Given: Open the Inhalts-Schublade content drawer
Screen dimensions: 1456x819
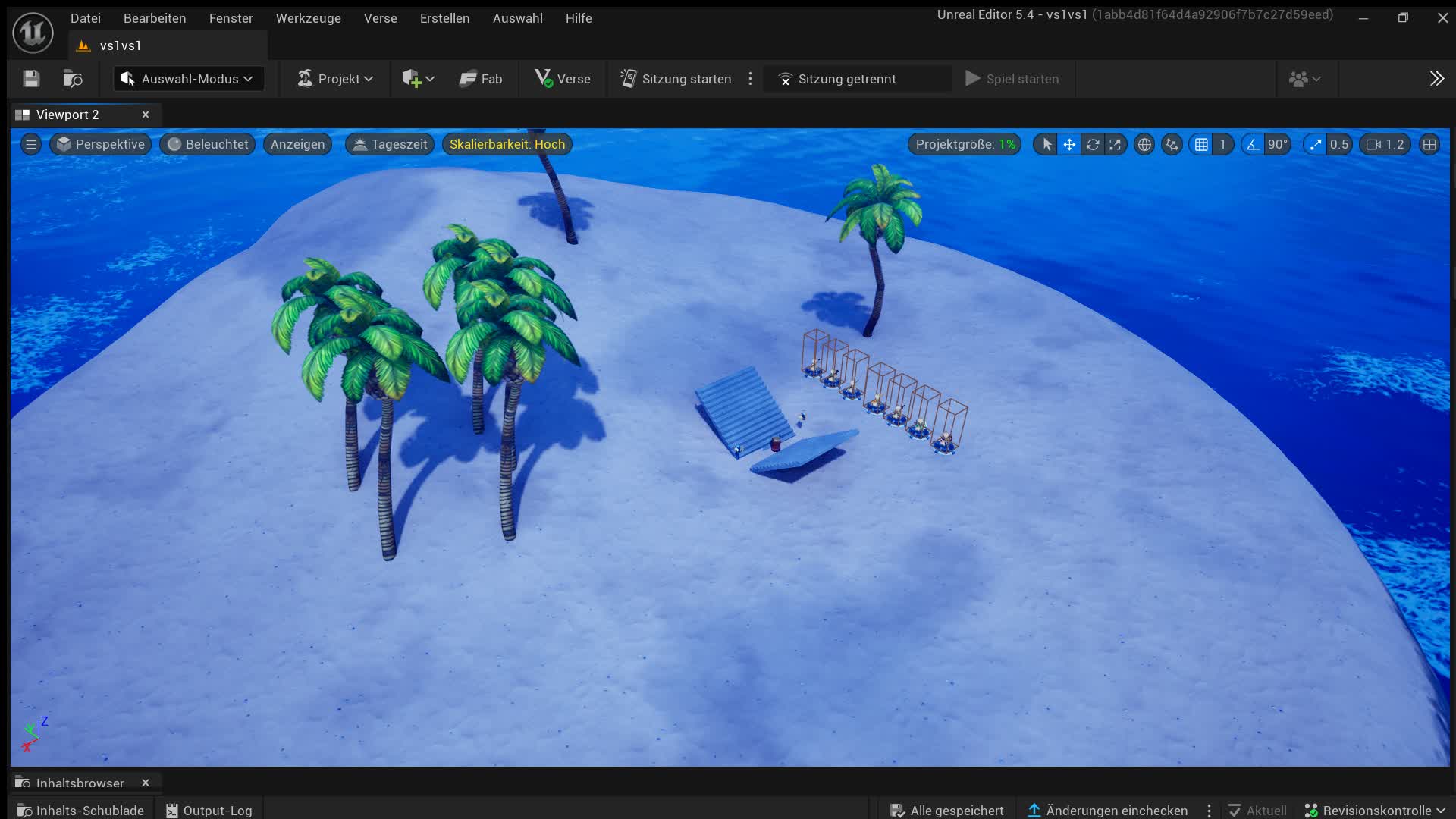Looking at the screenshot, I should click(x=80, y=811).
